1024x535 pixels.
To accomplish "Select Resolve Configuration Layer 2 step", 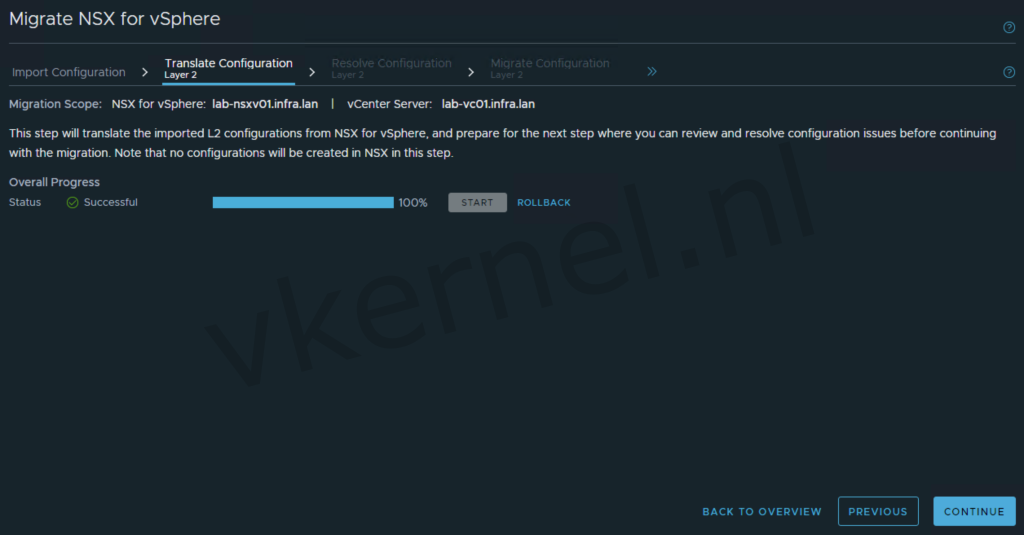I will (391, 68).
